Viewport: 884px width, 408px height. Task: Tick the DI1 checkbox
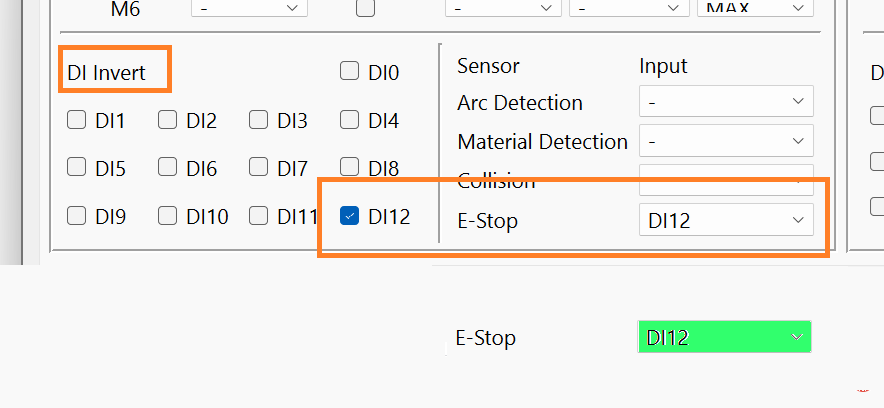pyautogui.click(x=76, y=121)
